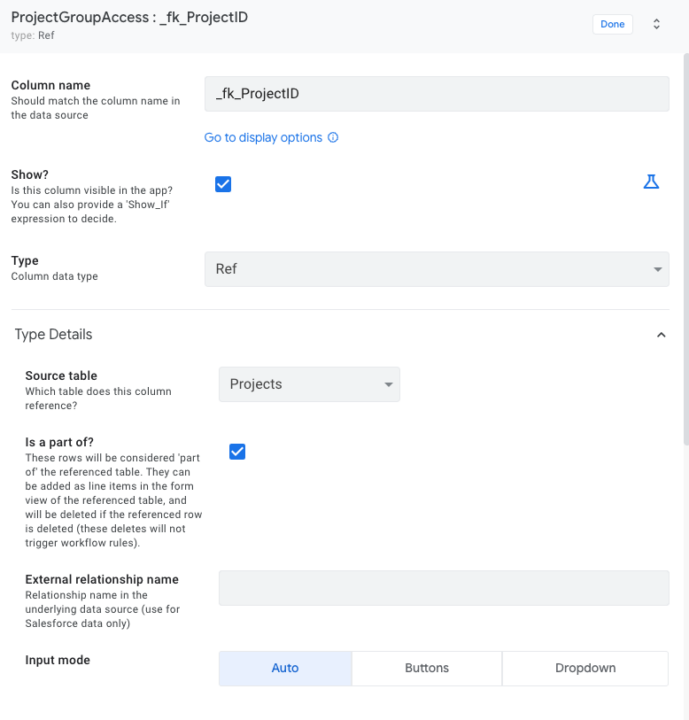This screenshot has height=720, width=689.
Task: Switch input mode to Dropdown
Action: point(585,668)
